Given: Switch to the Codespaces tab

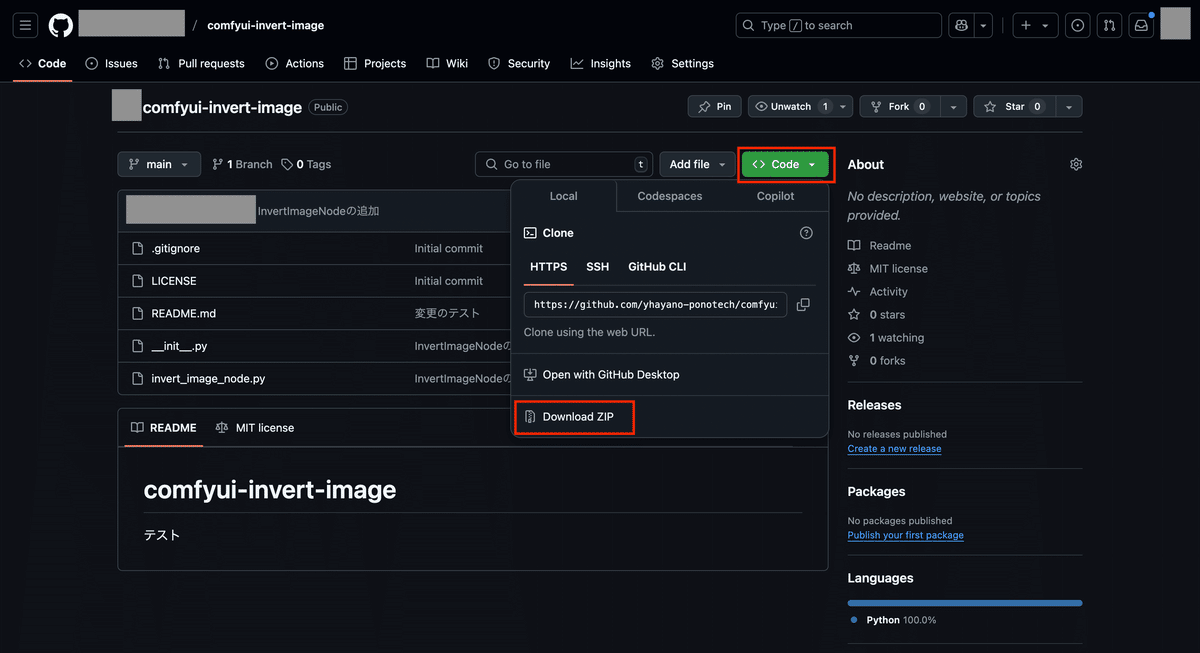Looking at the screenshot, I should 669,196.
